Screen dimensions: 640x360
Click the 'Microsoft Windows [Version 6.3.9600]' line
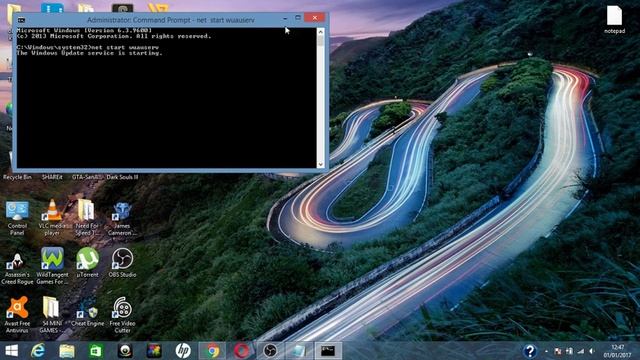(84, 30)
